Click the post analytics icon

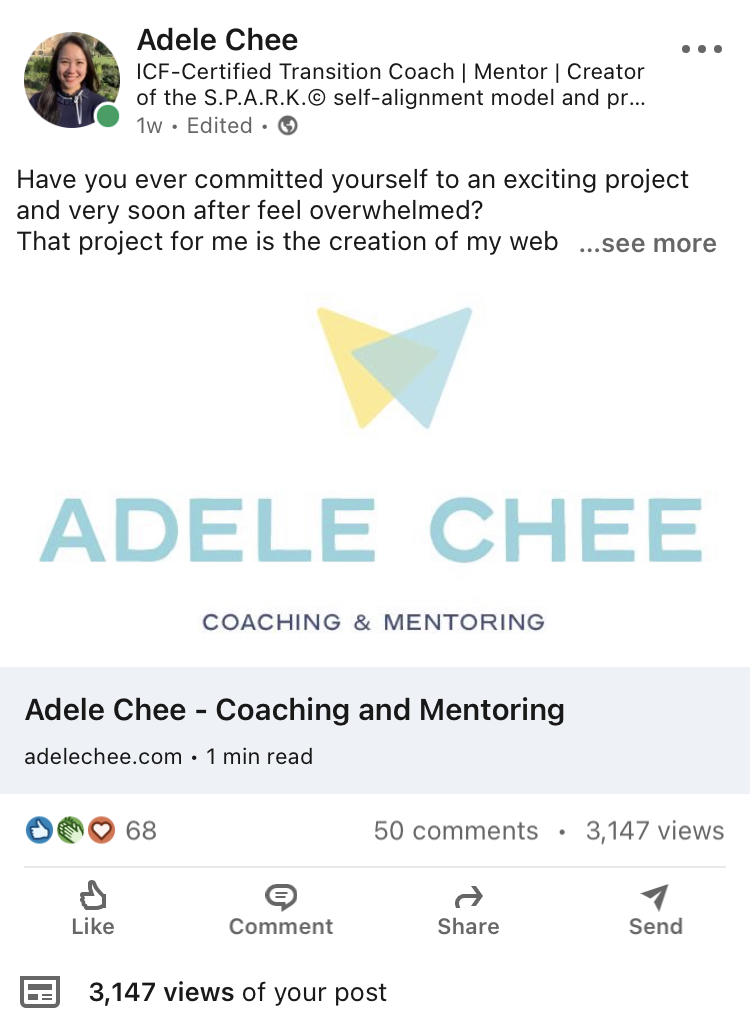click(40, 992)
